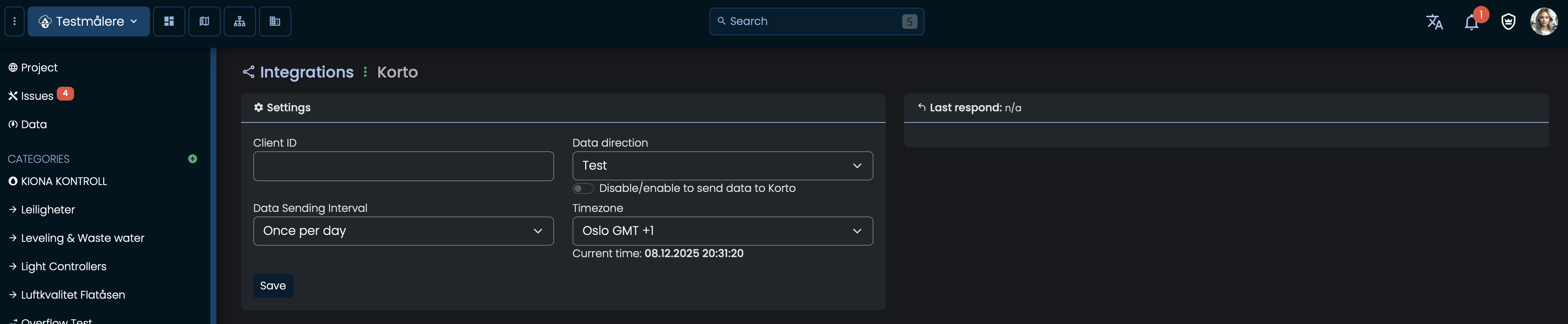Open the Leiligheter category
The width and height of the screenshot is (1568, 324).
(x=42, y=210)
